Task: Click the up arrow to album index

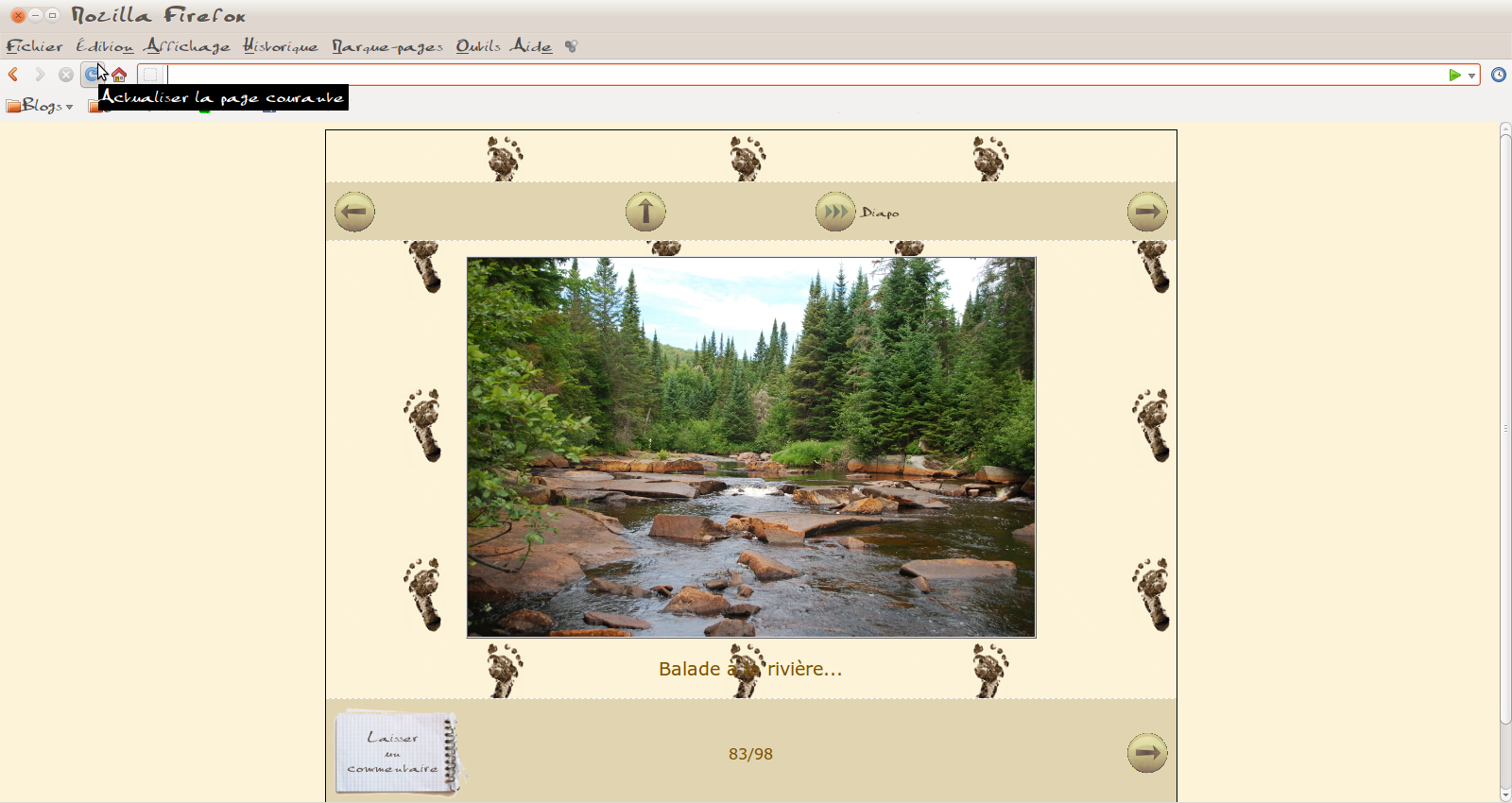Action: coord(645,212)
